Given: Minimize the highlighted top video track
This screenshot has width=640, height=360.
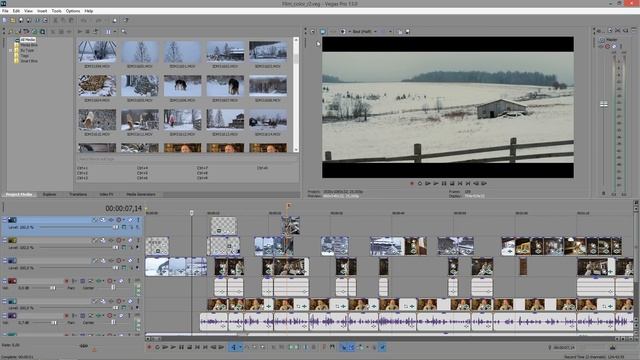Looking at the screenshot, I should 4,220.
